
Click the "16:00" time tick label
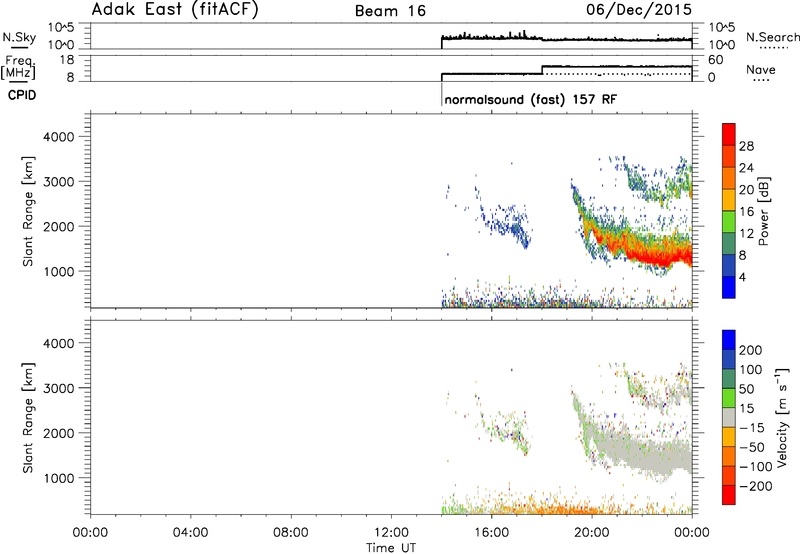[x=491, y=533]
